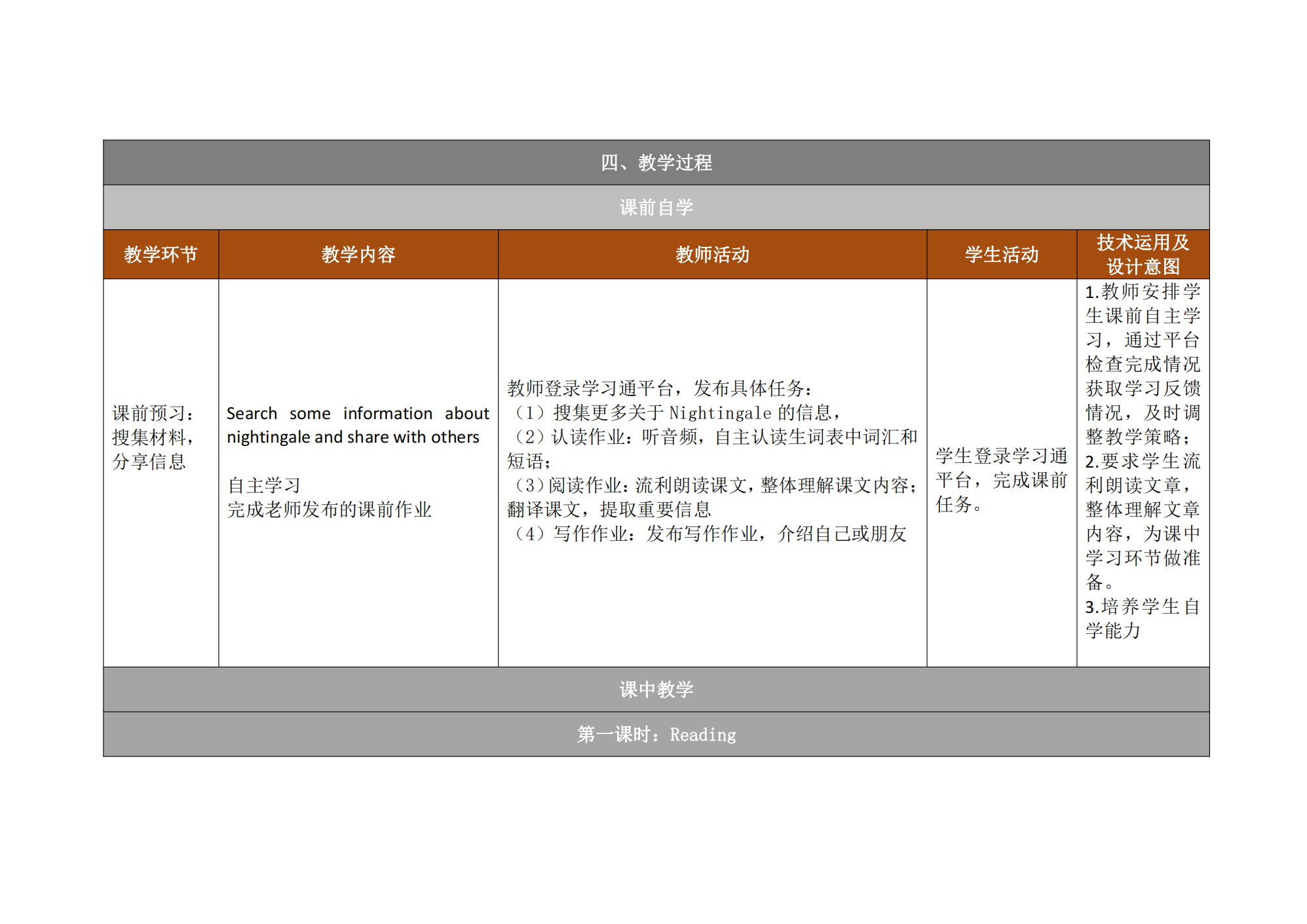This screenshot has height=924, width=1307.
Task: Click the line '分享信息'
Action: pos(149,462)
